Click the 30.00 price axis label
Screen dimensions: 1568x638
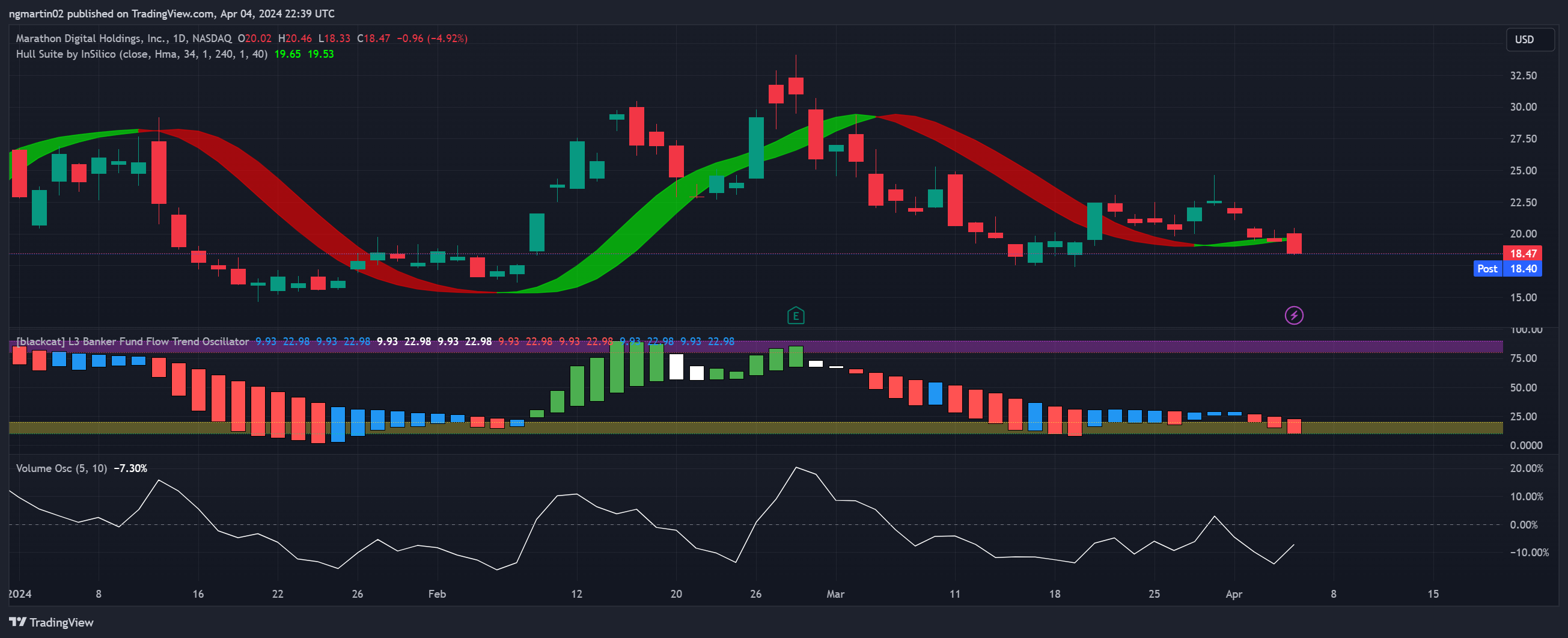point(1523,107)
